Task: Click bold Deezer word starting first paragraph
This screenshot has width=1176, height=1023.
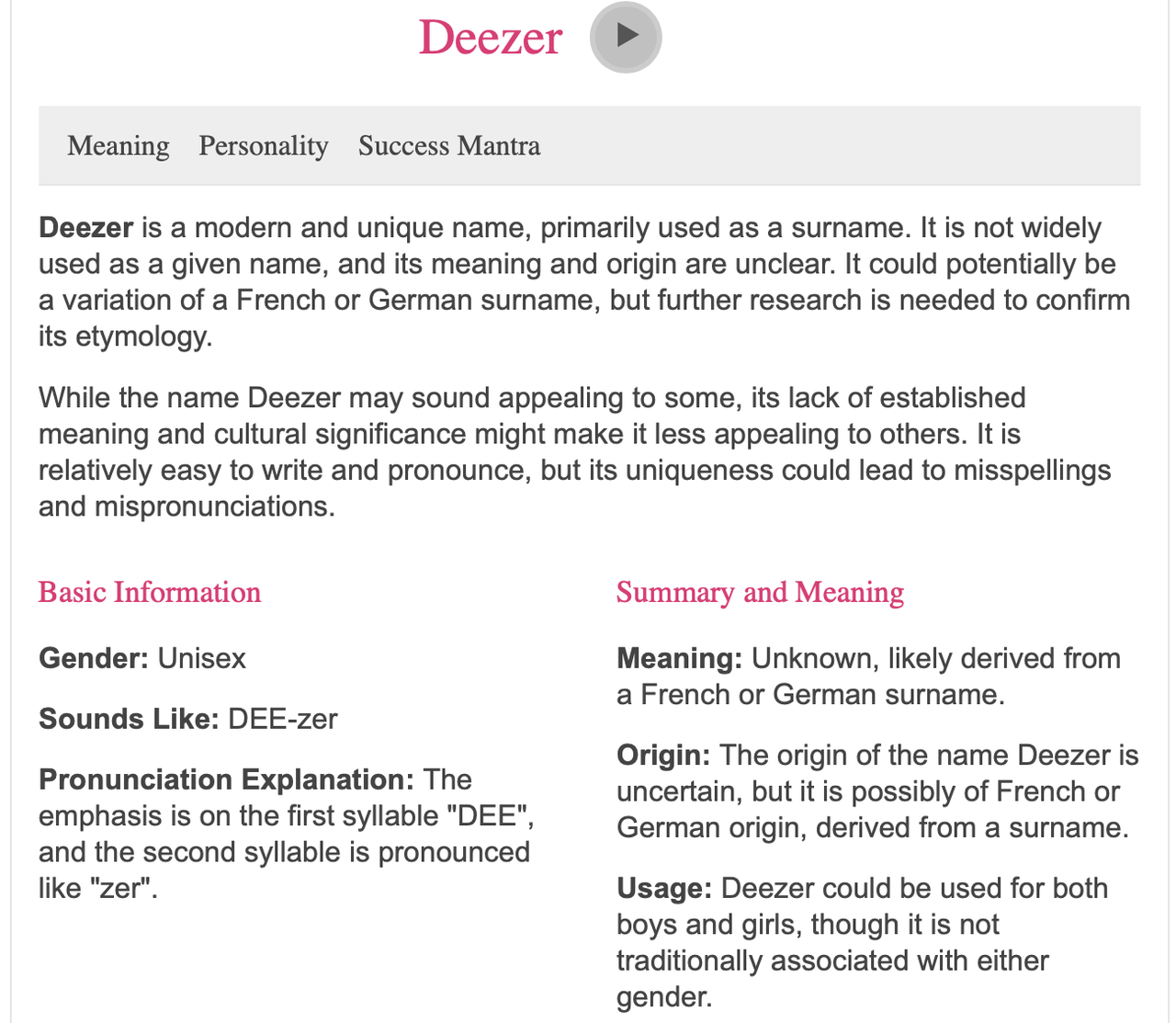Action: (86, 228)
